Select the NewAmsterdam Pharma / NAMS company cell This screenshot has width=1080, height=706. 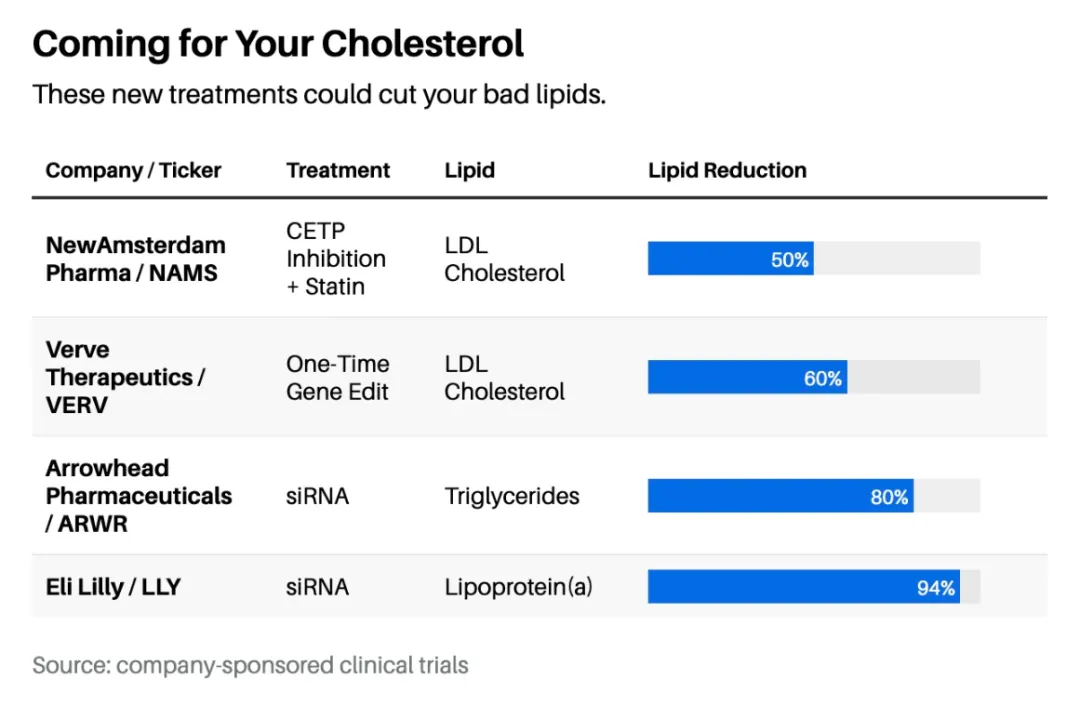(135, 259)
